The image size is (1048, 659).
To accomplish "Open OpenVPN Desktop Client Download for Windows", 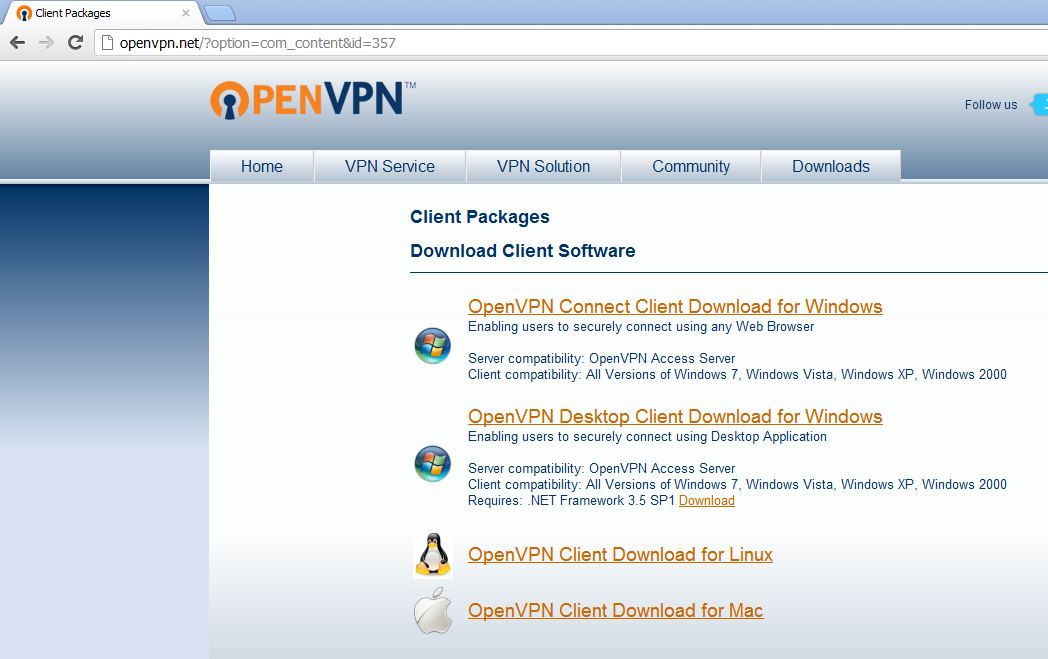I will (675, 416).
